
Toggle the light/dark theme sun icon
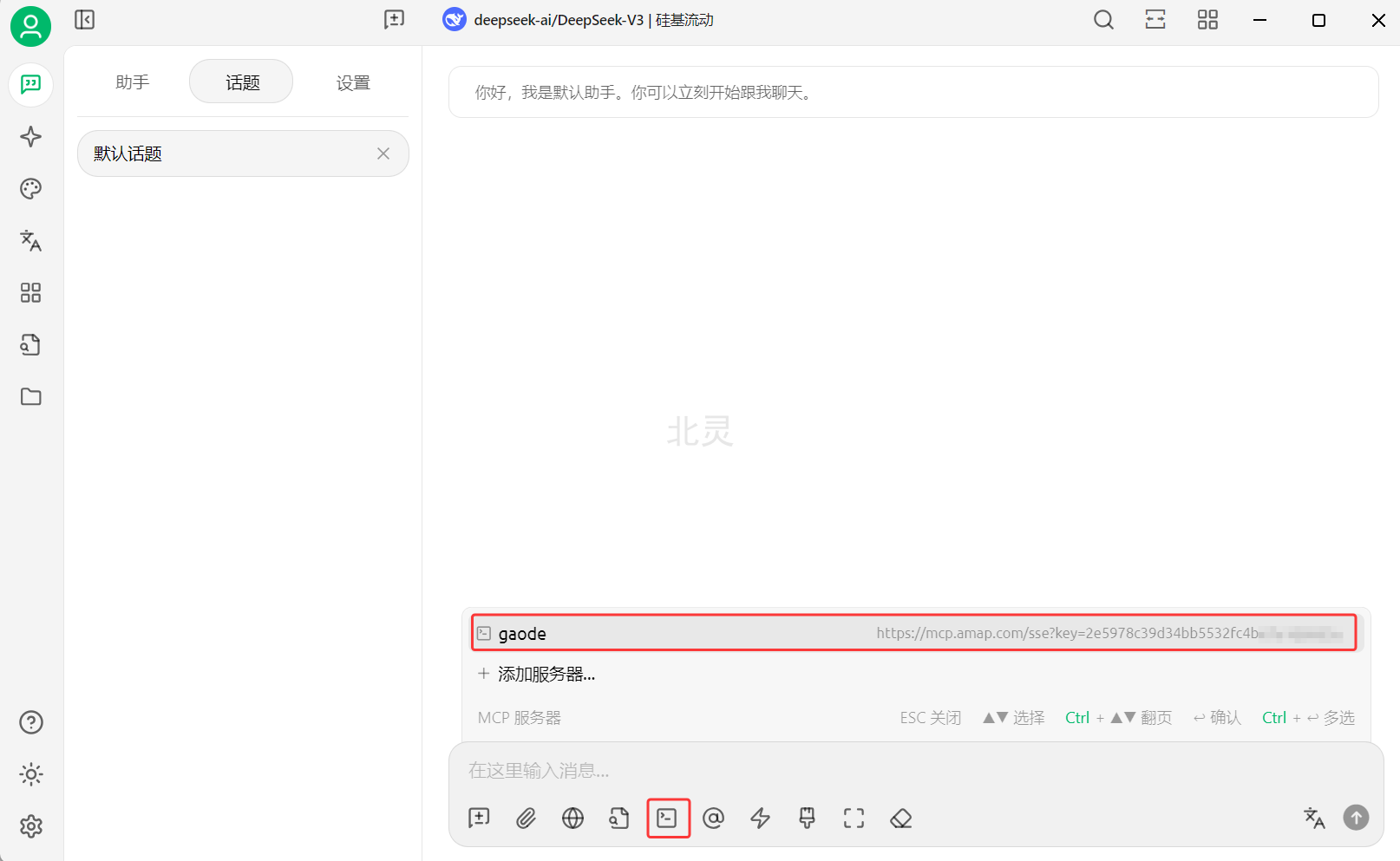point(30,774)
